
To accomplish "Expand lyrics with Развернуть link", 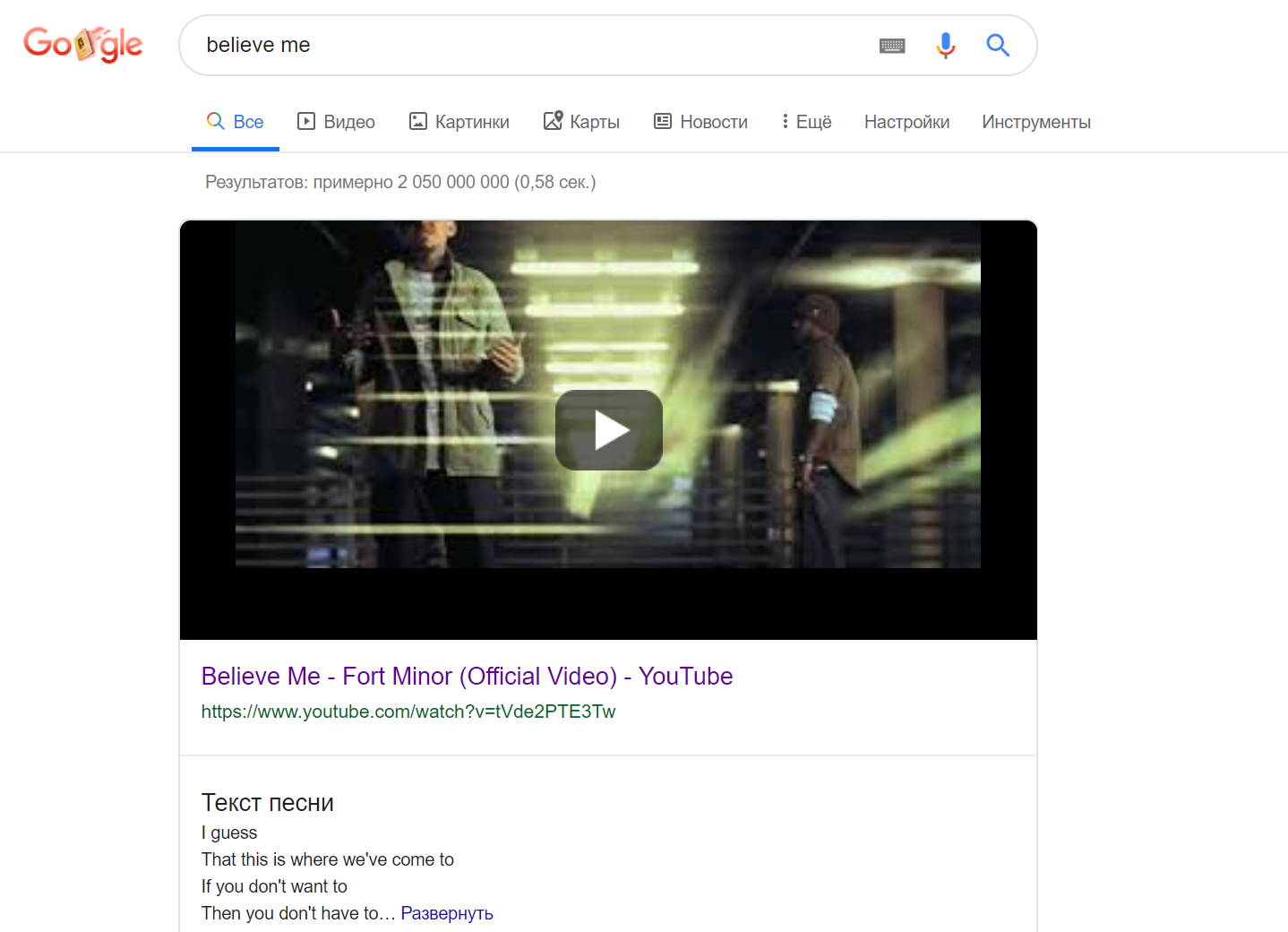I will tap(447, 913).
